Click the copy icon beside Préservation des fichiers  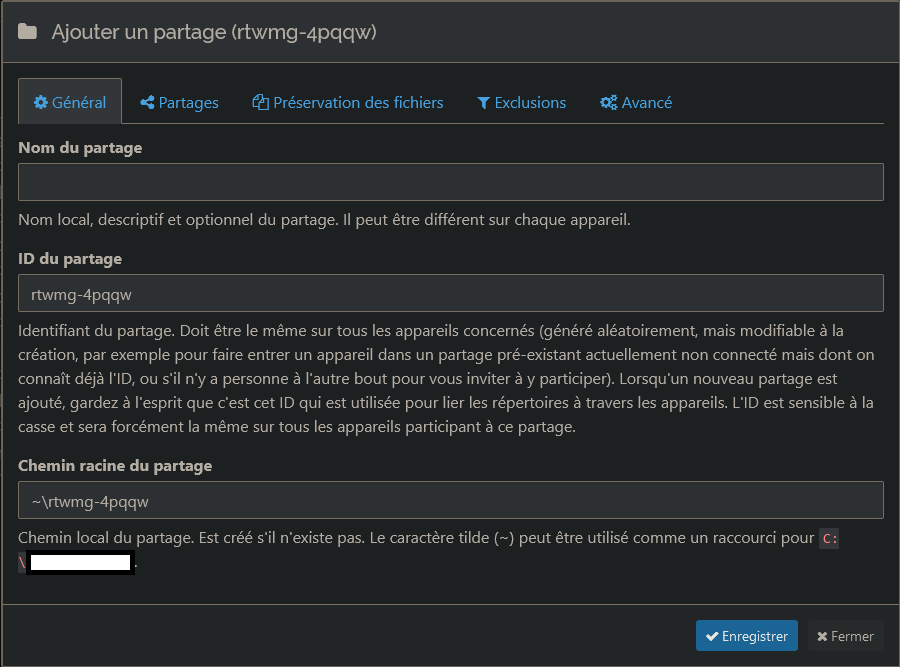point(261,102)
